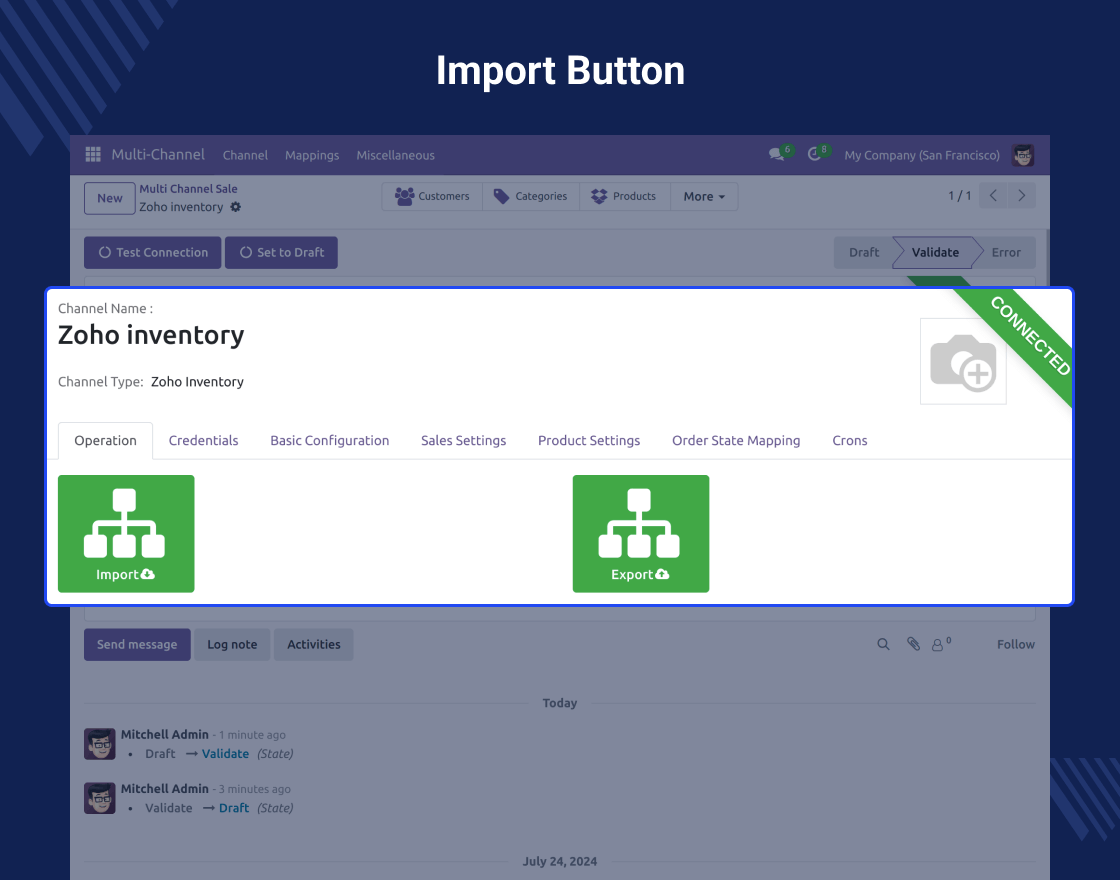Switch to the Operation tab
Image resolution: width=1120 pixels, height=880 pixels.
[105, 441]
